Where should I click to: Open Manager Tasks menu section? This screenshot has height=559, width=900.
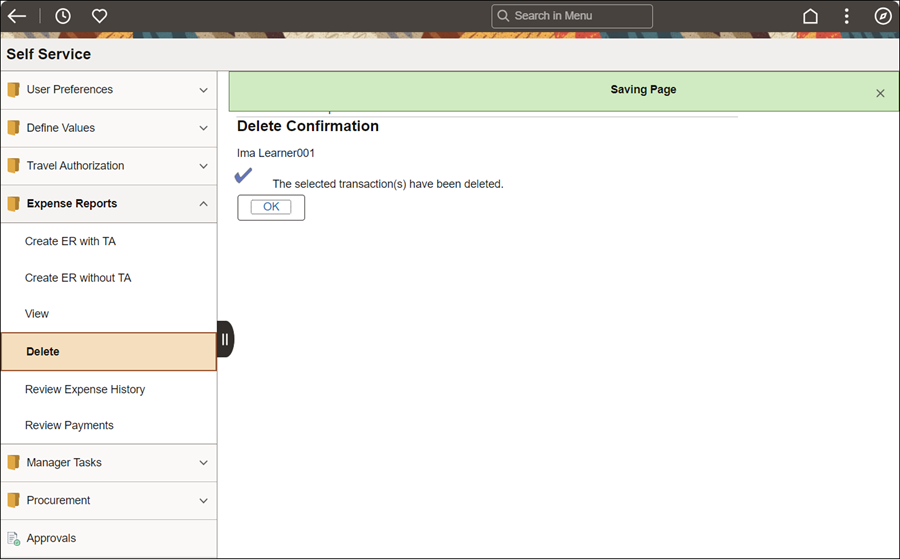[108, 462]
